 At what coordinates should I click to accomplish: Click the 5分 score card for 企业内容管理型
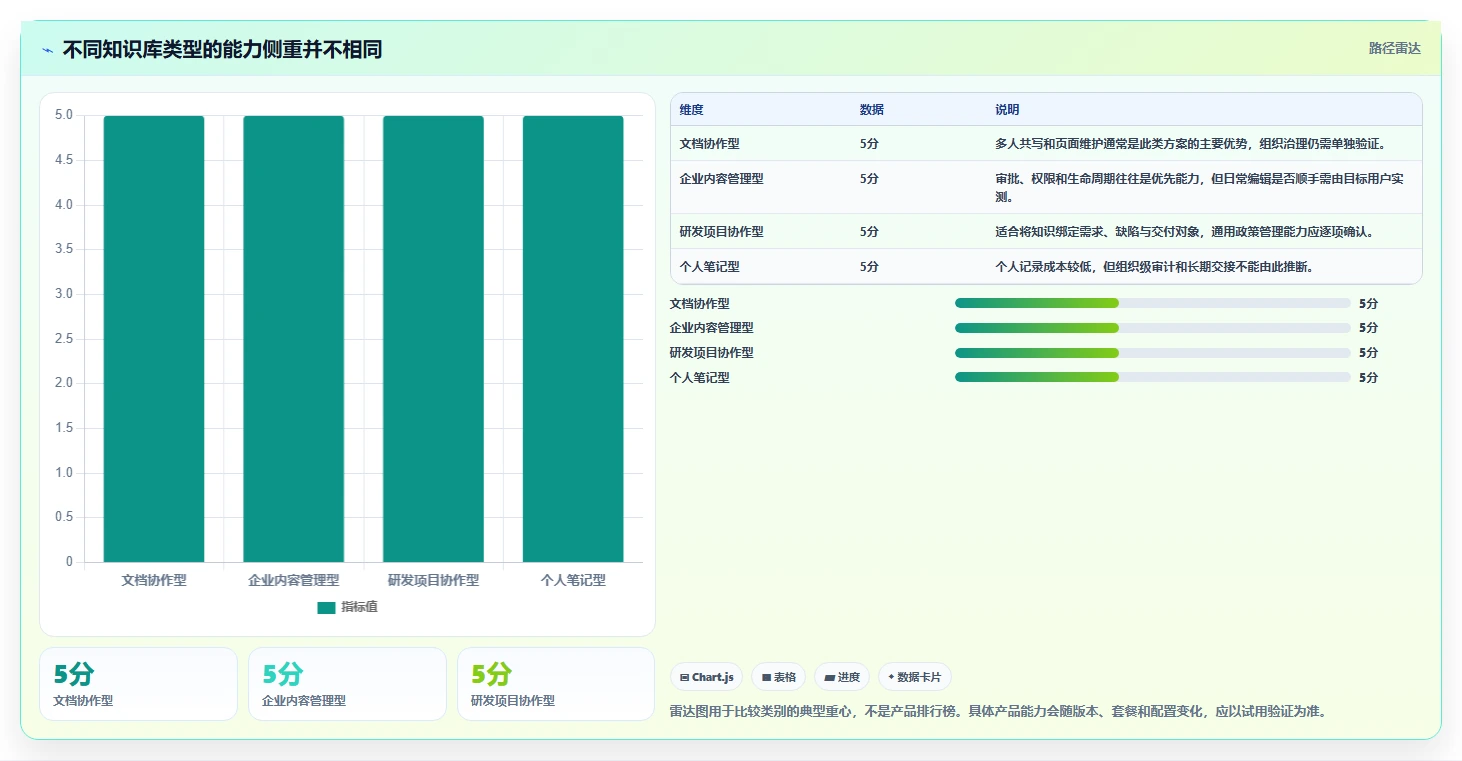coord(347,684)
